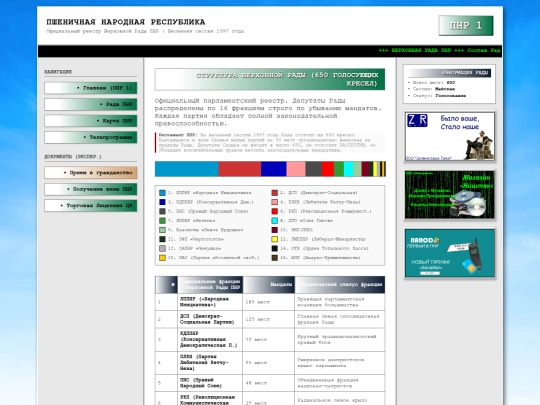The width and height of the screenshot is (540, 405).
Task: Click the Структура Верховной Рады heading banner
Action: tap(270, 79)
